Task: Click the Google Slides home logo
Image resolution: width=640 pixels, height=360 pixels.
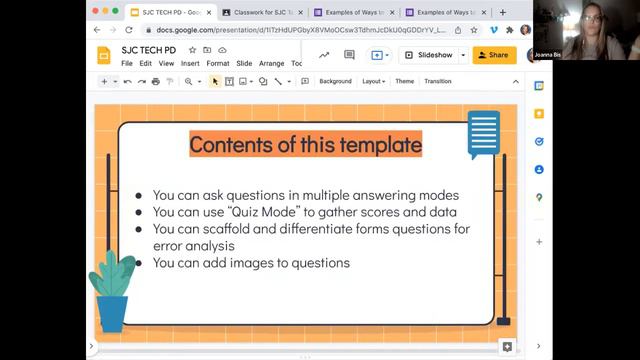Action: coord(104,56)
